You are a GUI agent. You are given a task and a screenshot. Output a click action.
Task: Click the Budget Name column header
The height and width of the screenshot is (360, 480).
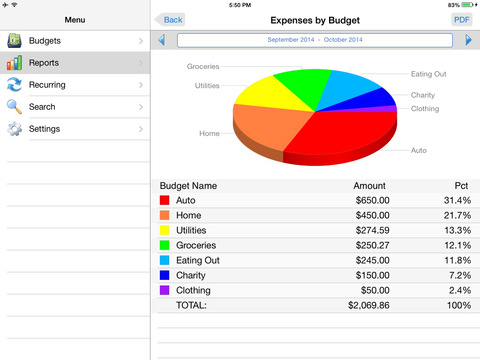[188, 186]
